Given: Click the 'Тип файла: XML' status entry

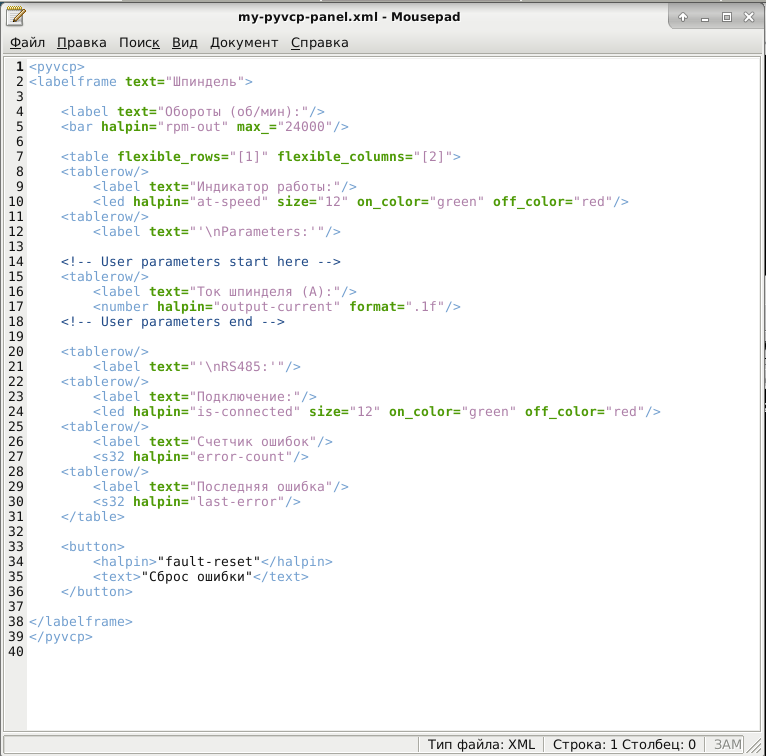Looking at the screenshot, I should coord(481,744).
